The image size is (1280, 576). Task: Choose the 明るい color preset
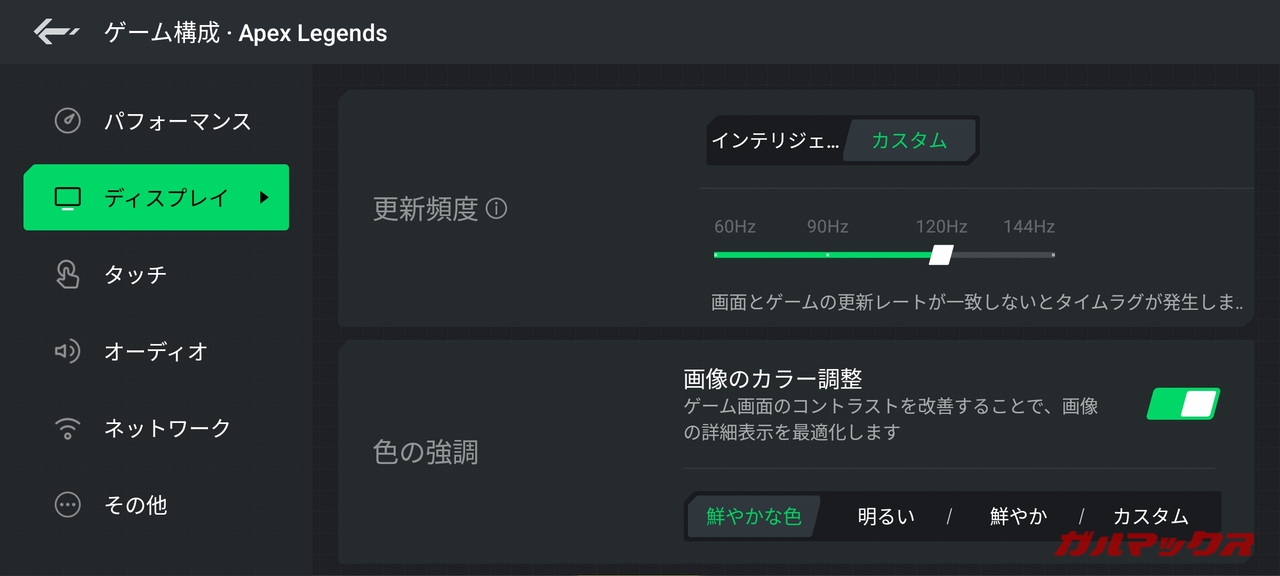coord(886,516)
